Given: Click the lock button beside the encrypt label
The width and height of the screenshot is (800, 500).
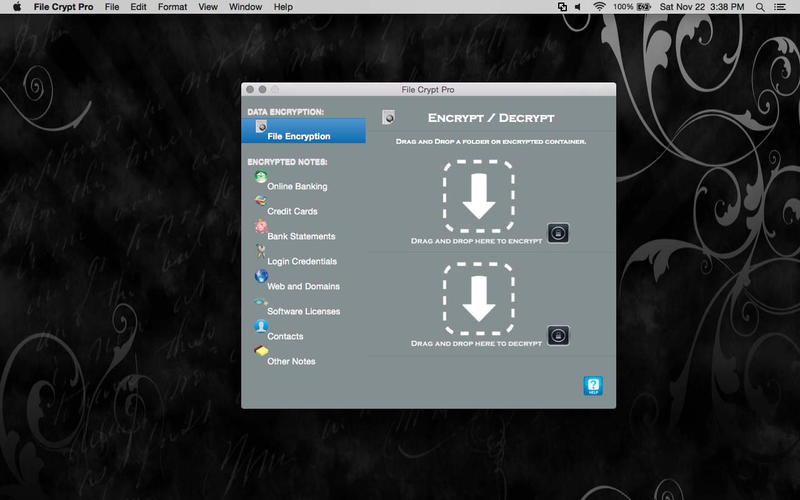Looking at the screenshot, I should click(x=558, y=233).
